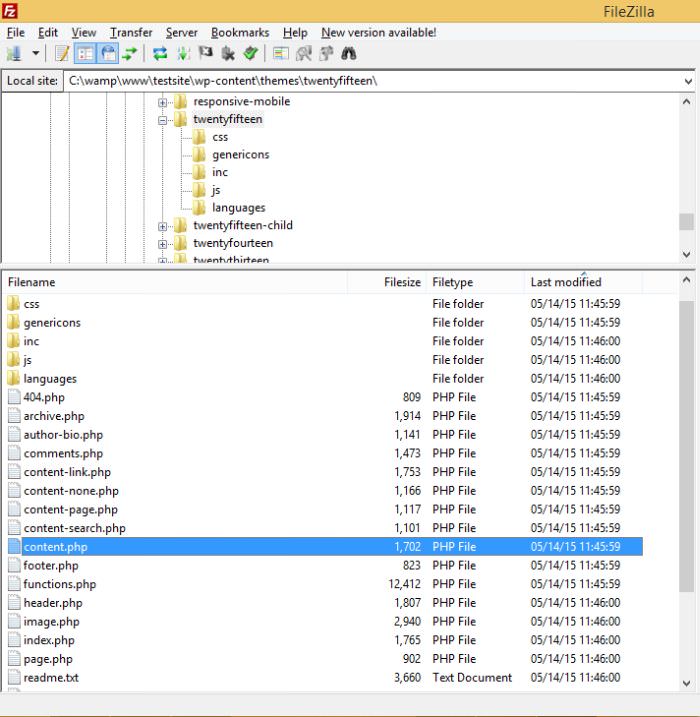The height and width of the screenshot is (717, 700).
Task: Toggle synchronized browsing
Action: tap(326, 54)
